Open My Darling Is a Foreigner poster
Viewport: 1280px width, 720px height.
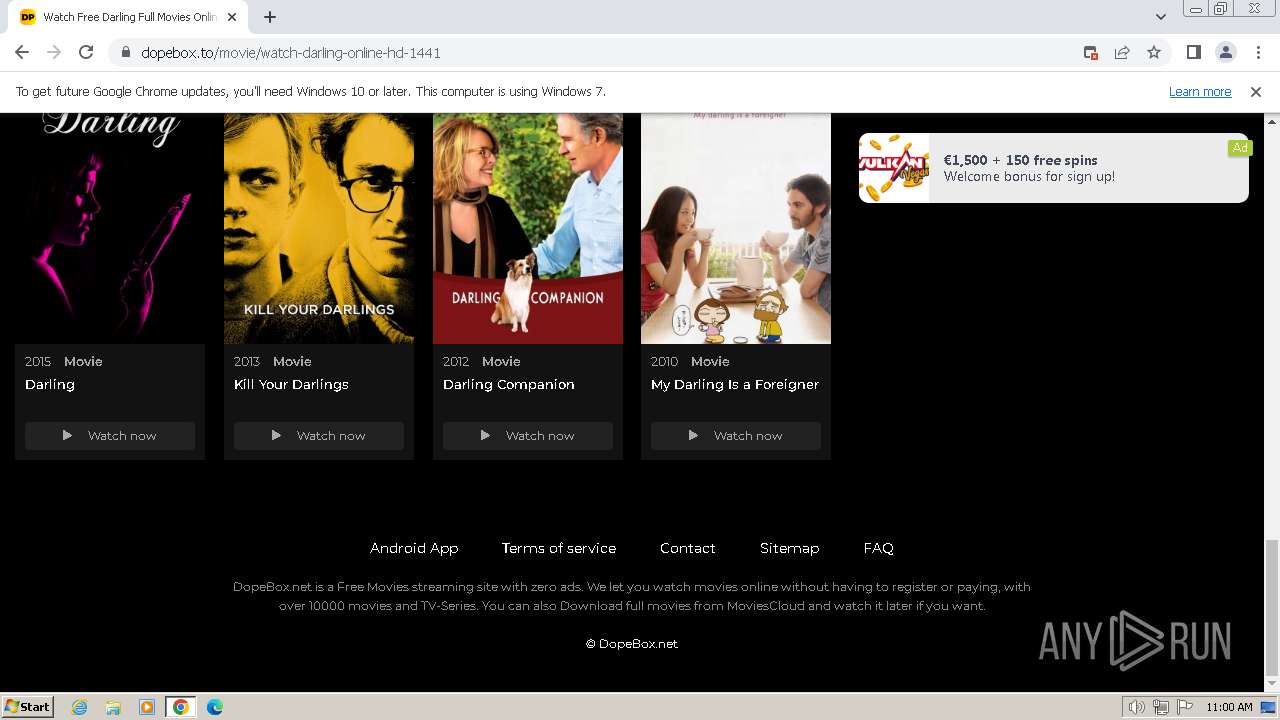coord(736,228)
